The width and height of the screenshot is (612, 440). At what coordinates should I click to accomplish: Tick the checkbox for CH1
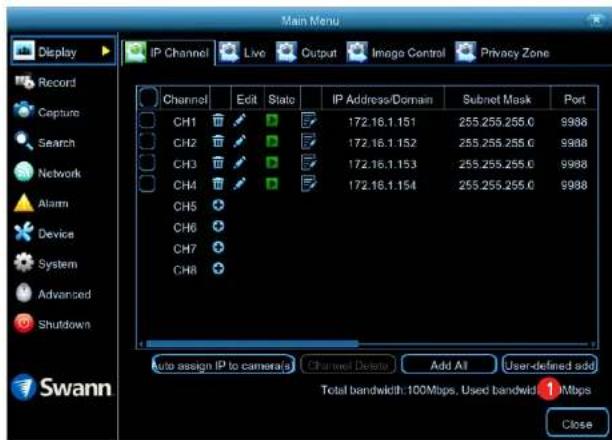147,121
